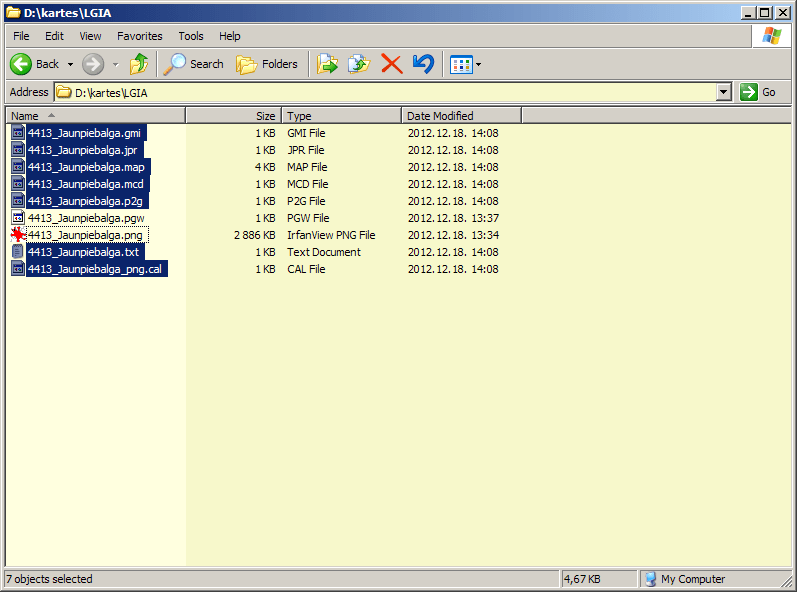The height and width of the screenshot is (592, 797).
Task: Sort by the Name column header
Action: coord(96,116)
